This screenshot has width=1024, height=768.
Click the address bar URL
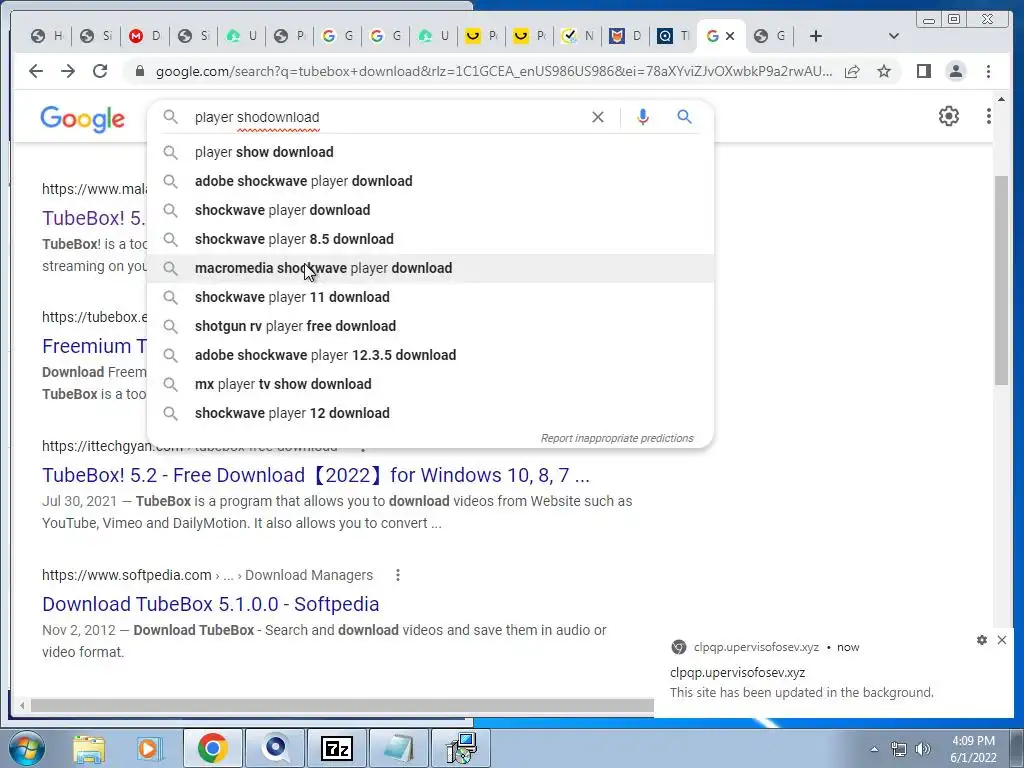pyautogui.click(x=494, y=71)
